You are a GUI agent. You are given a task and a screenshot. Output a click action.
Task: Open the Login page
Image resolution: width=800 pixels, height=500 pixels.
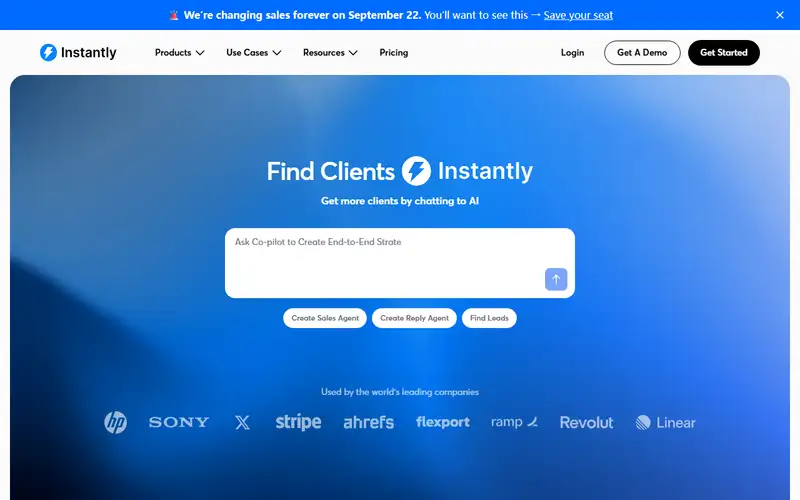[x=572, y=53]
